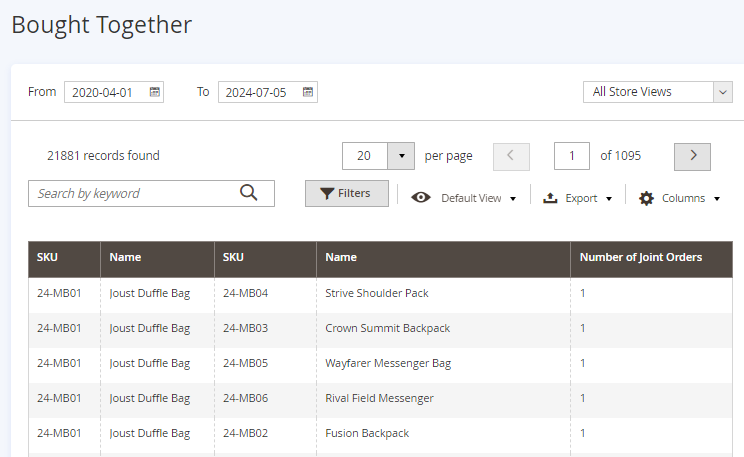Expand the Export options dropdown

pyautogui.click(x=609, y=199)
